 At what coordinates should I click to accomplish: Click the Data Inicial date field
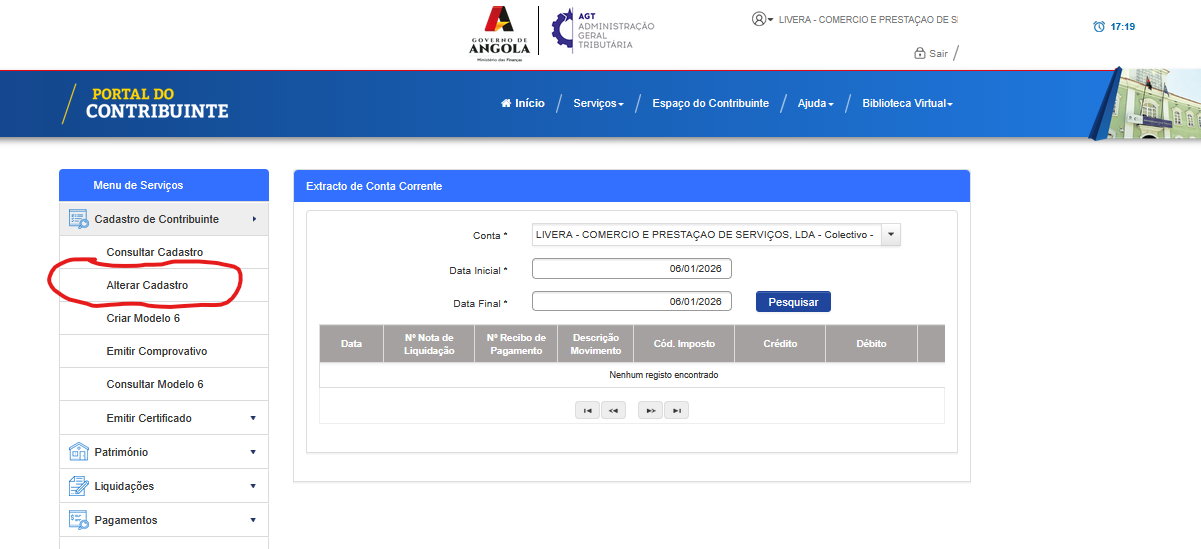coord(631,269)
